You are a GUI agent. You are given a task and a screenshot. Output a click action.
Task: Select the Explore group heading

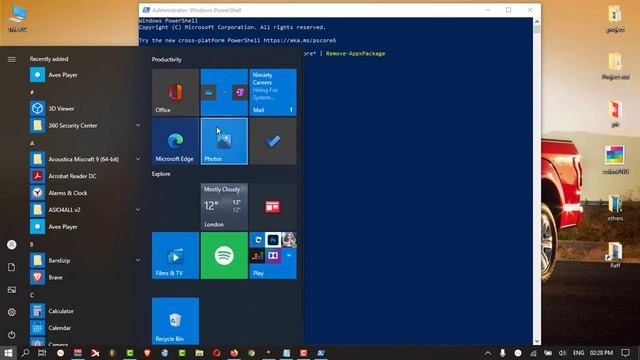point(161,174)
